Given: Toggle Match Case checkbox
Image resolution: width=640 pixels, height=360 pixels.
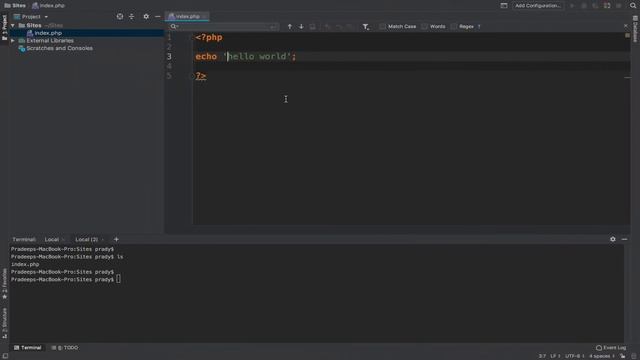Looking at the screenshot, I should click(382, 27).
